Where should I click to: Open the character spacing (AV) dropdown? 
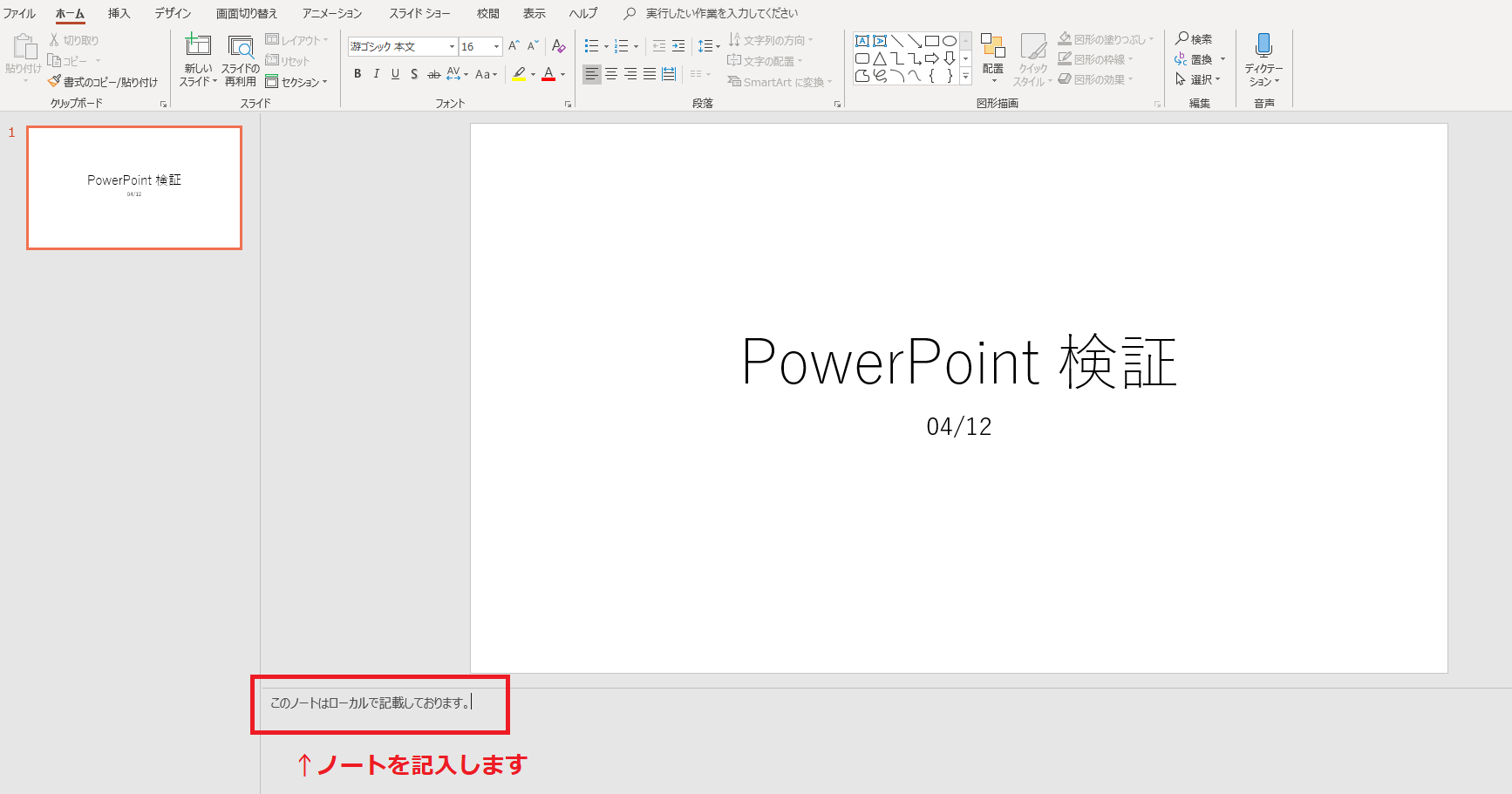[x=457, y=74]
